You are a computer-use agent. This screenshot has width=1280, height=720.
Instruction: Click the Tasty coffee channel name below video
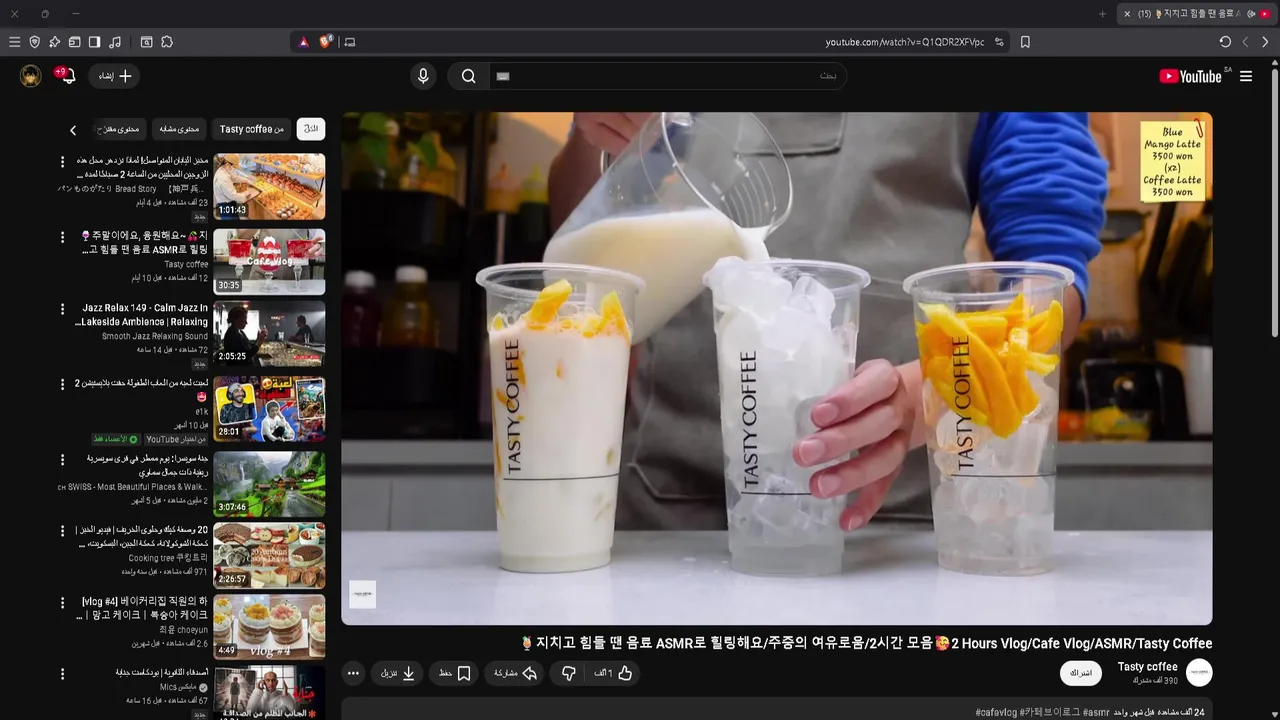tap(1147, 667)
